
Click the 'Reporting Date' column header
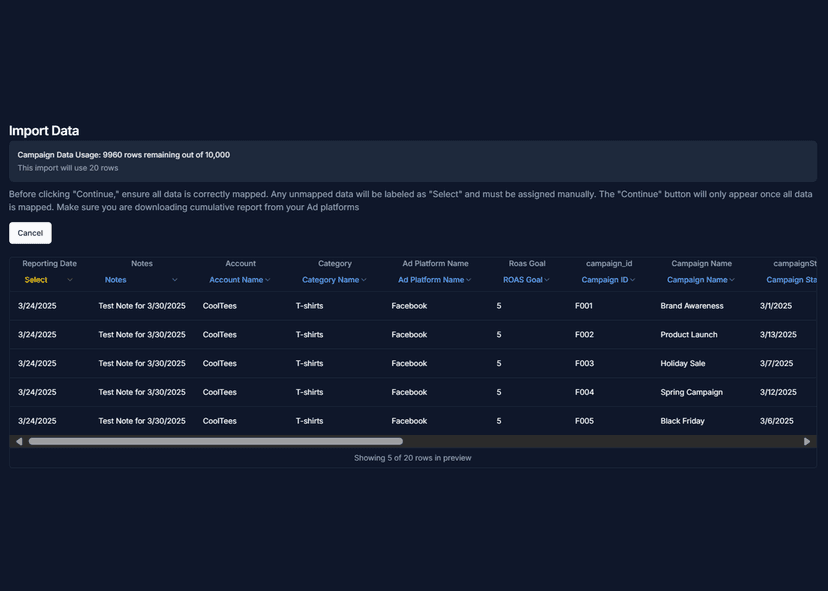pos(49,264)
